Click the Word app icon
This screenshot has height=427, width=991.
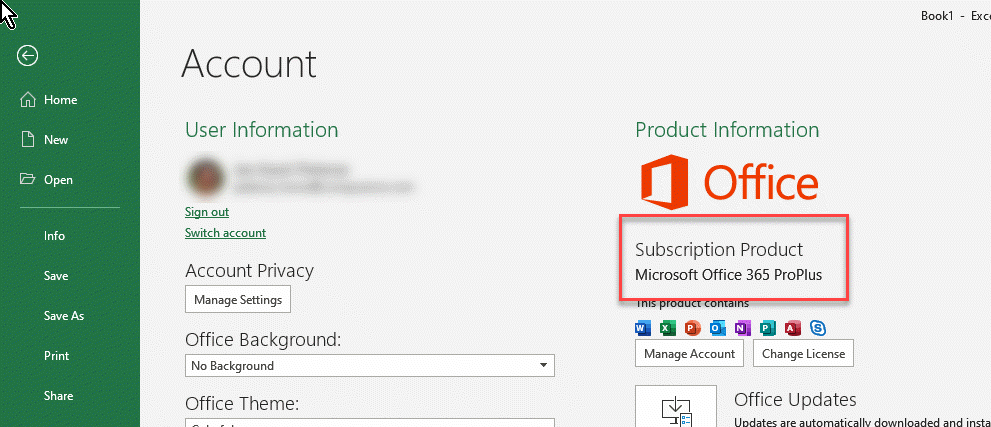point(643,328)
